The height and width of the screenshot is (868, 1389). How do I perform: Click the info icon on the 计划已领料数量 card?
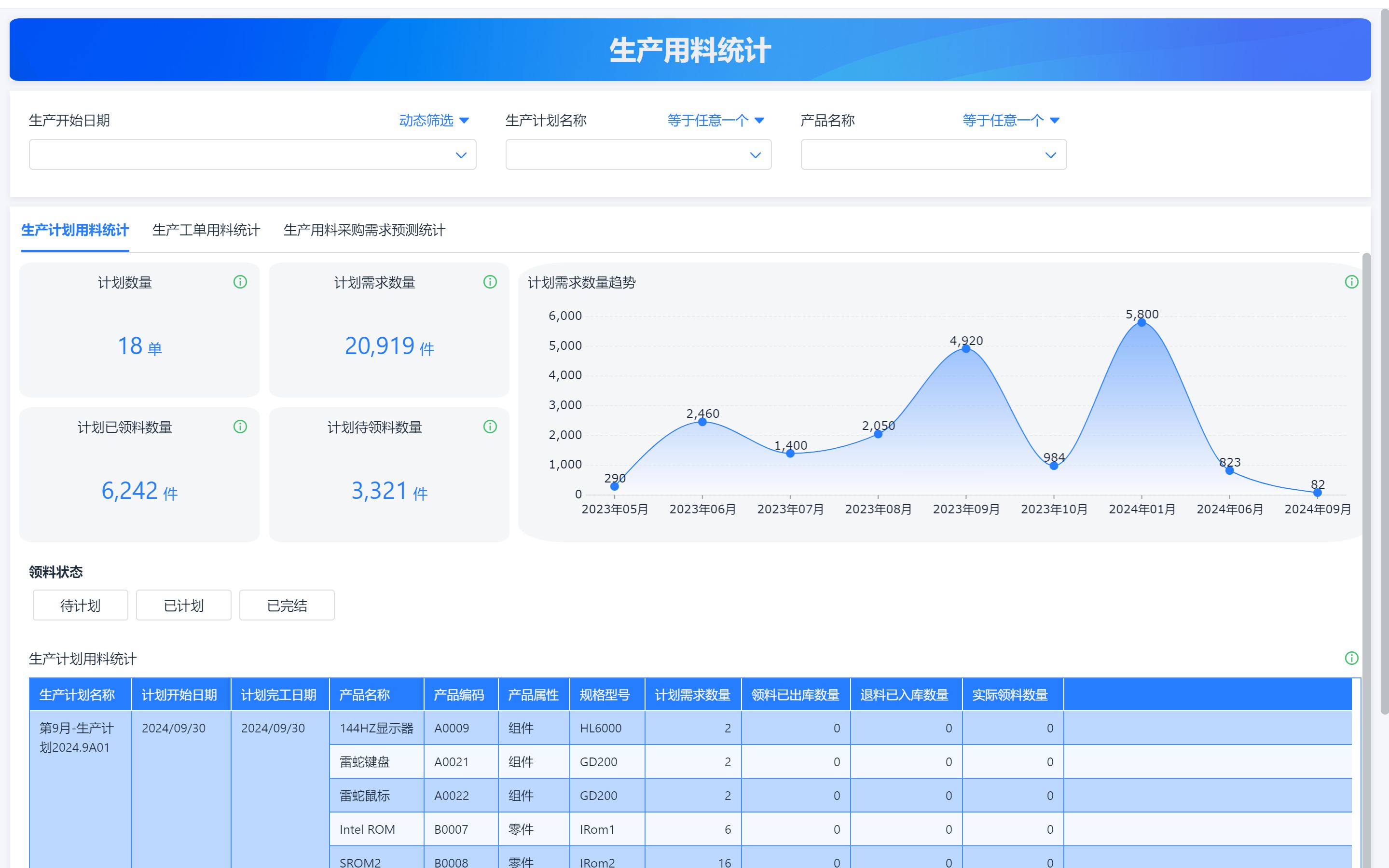pos(241,427)
